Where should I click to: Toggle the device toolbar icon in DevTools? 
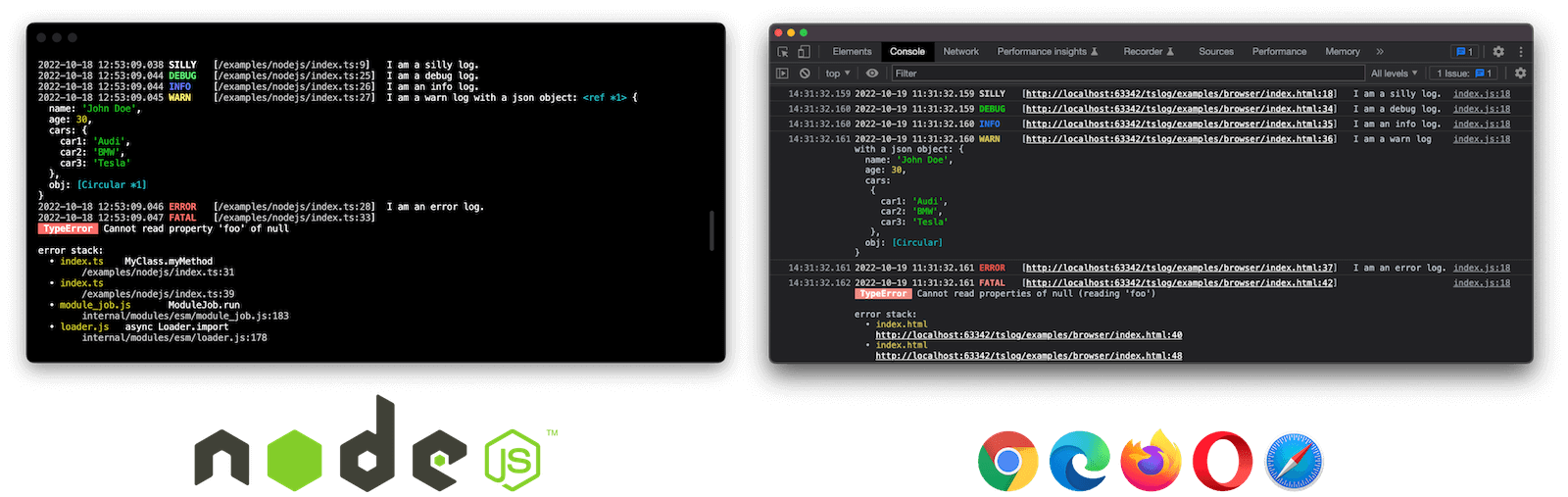[804, 52]
